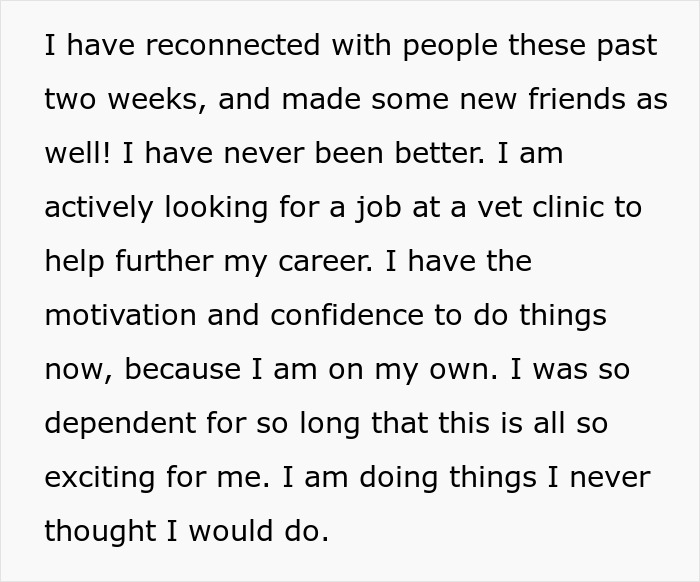Image resolution: width=700 pixels, height=582 pixels.
Task: Click the word "confidence" in the text
Action: pyautogui.click(x=347, y=315)
